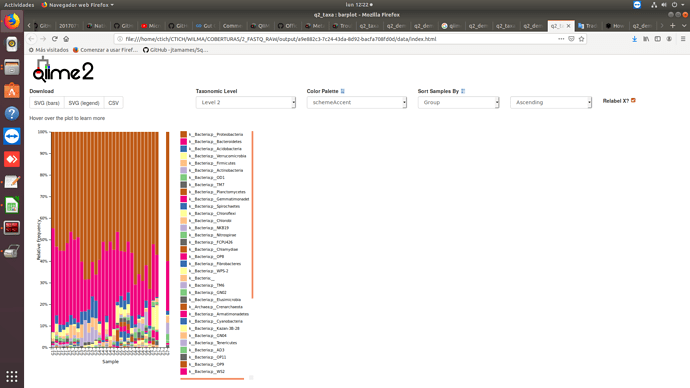Go back in browser history
Viewport: 690px width, 388px height.
(31, 39)
